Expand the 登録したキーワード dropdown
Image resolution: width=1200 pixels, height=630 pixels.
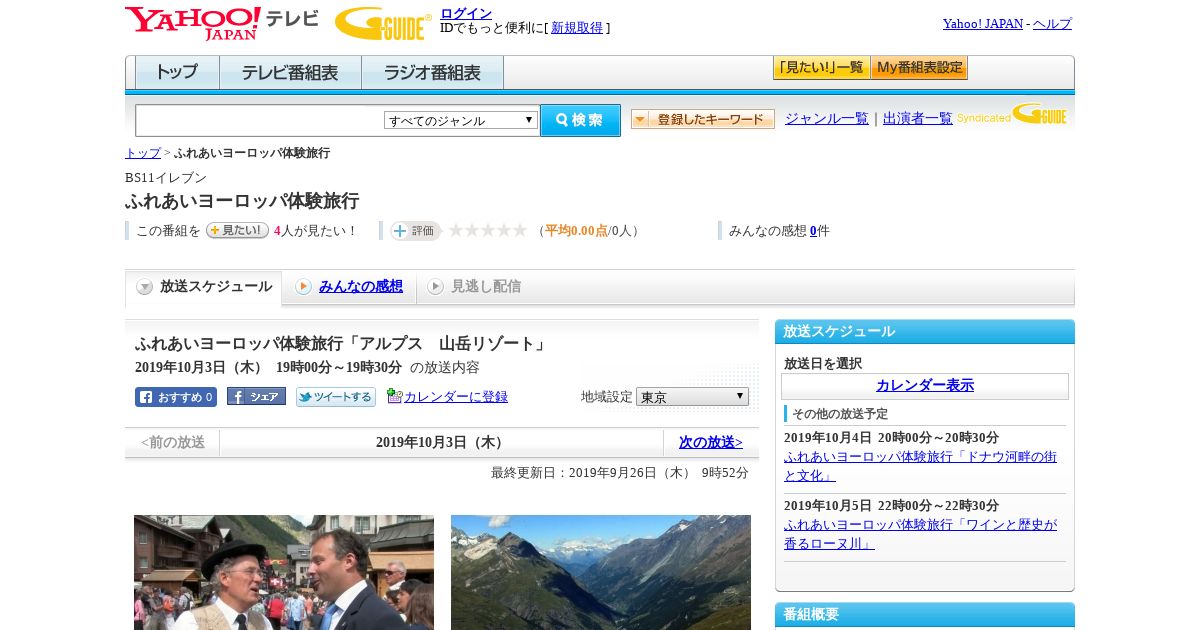(703, 119)
